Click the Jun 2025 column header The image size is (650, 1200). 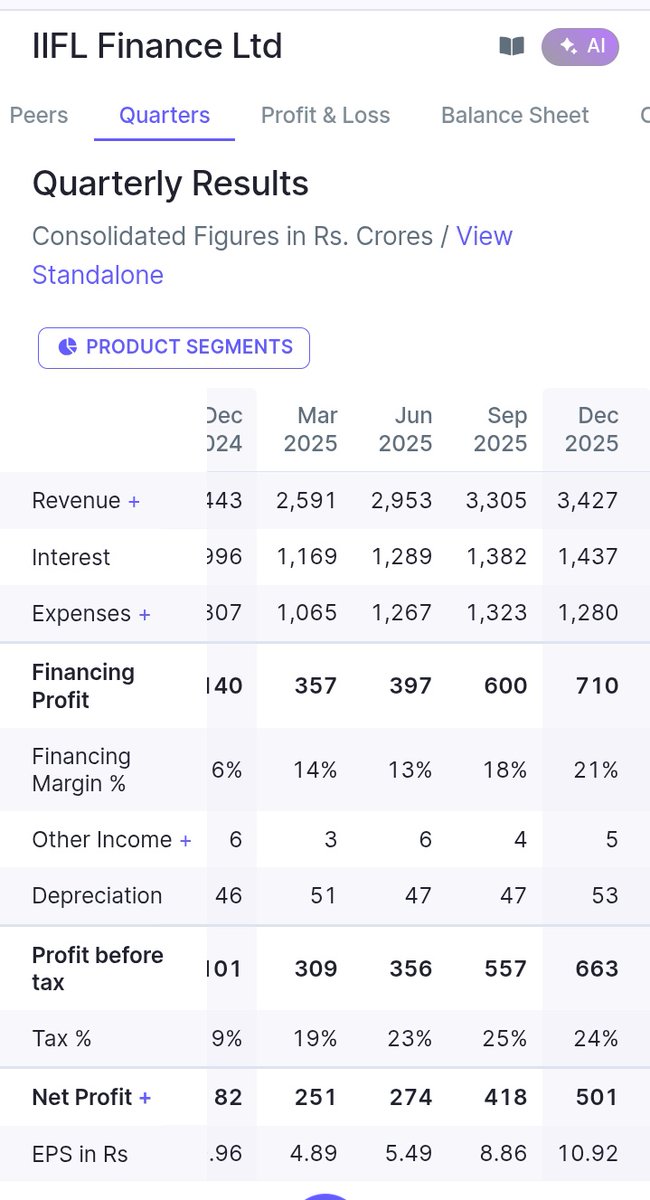pos(405,429)
